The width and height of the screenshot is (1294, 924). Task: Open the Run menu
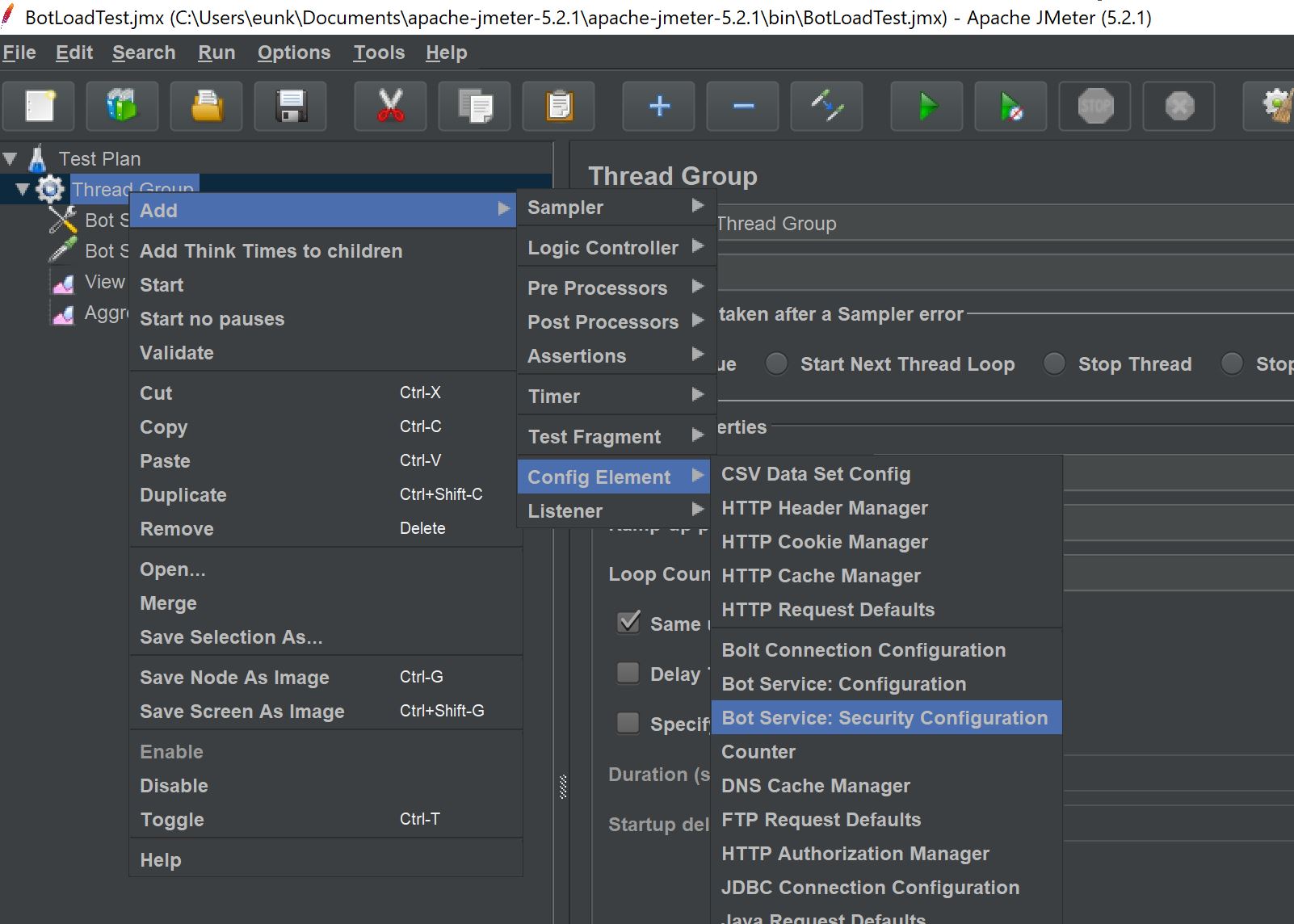coord(216,52)
